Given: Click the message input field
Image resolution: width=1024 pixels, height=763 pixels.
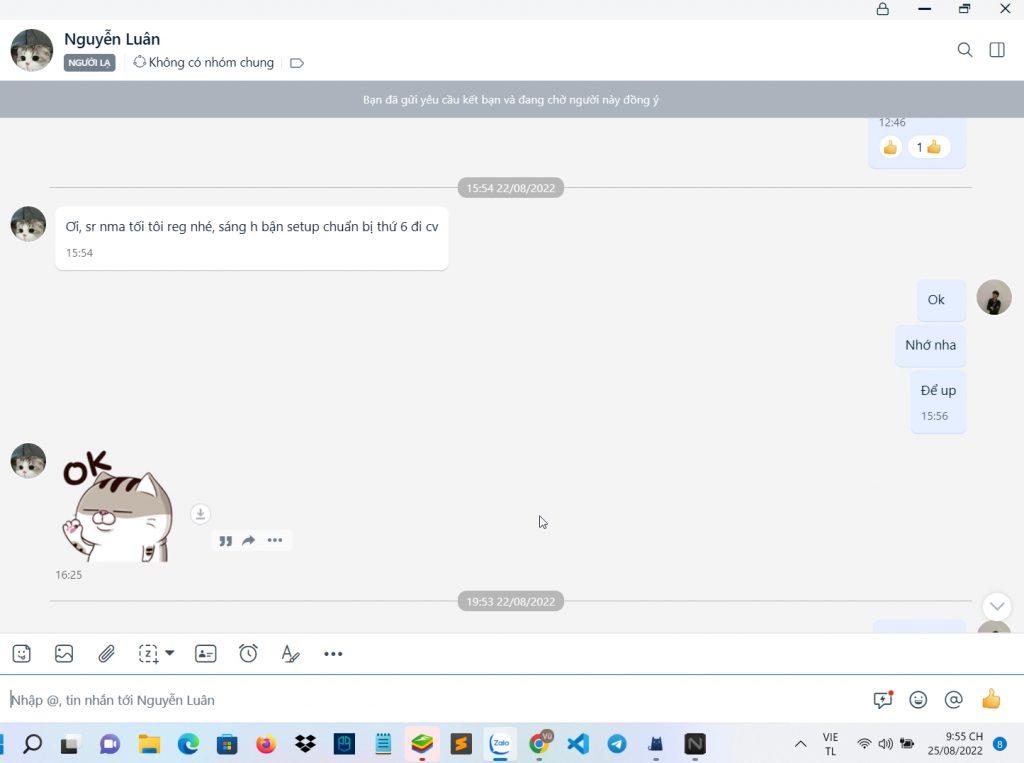Looking at the screenshot, I should [430, 700].
